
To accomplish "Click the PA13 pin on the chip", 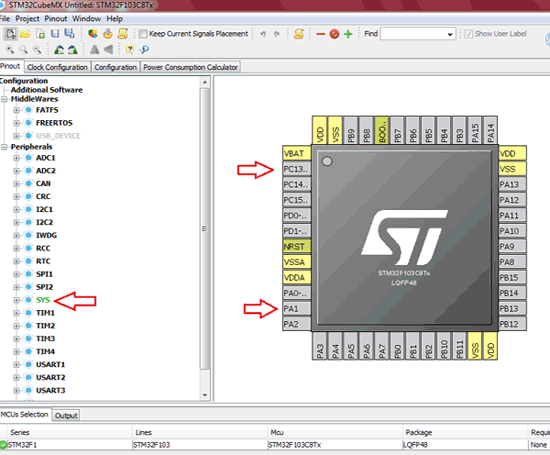I will [x=512, y=185].
